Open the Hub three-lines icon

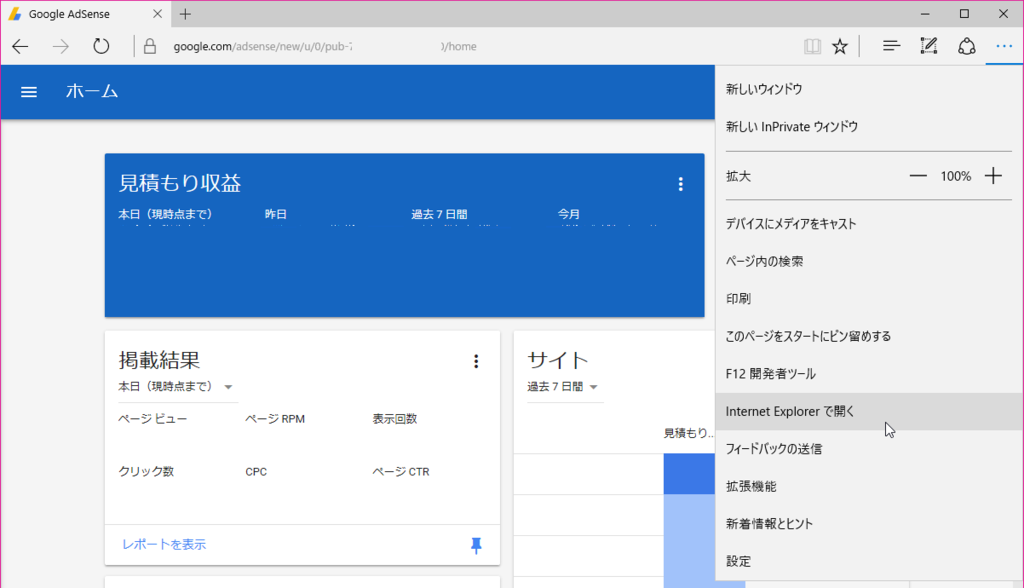[x=891, y=46]
